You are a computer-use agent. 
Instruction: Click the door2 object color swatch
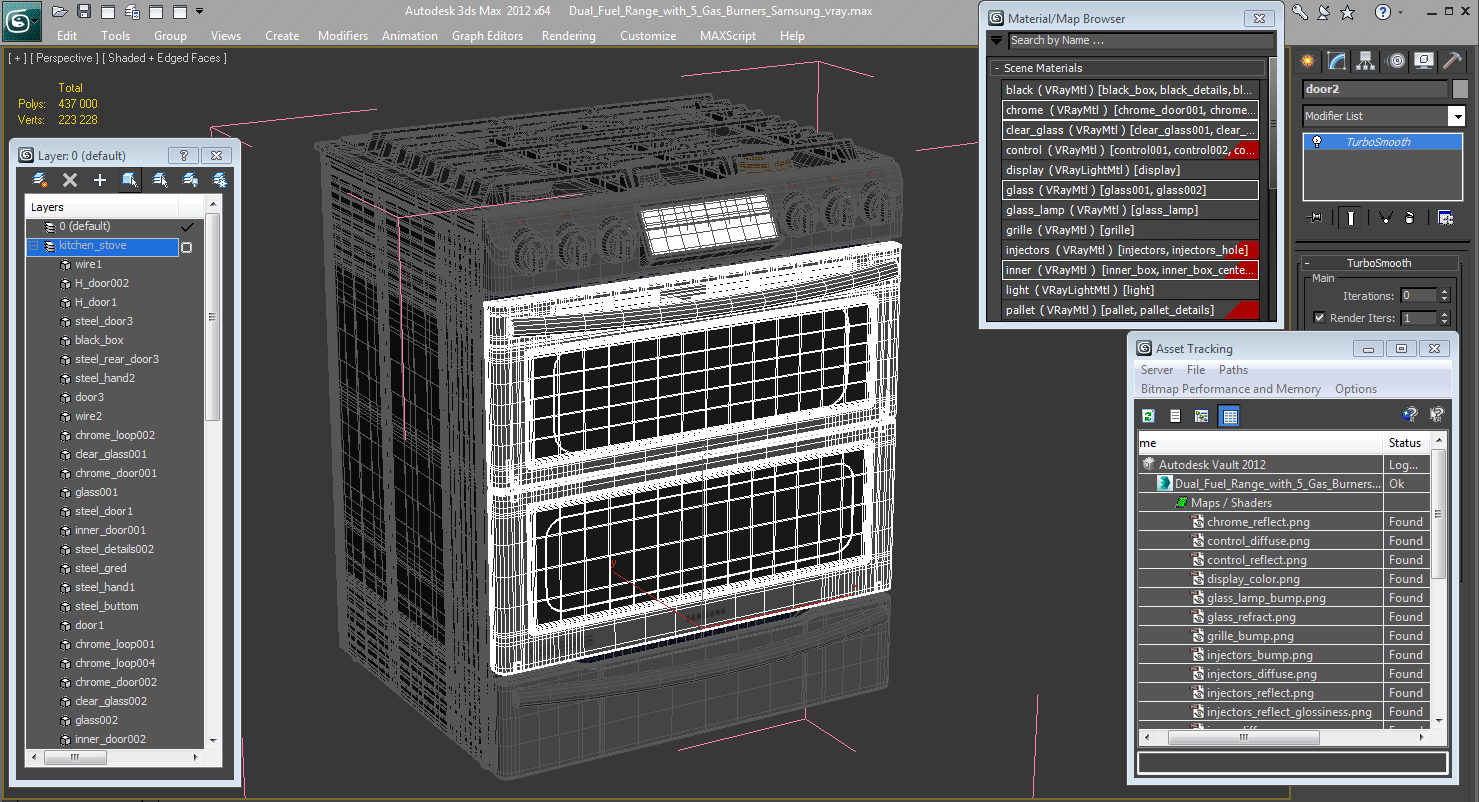point(1460,90)
